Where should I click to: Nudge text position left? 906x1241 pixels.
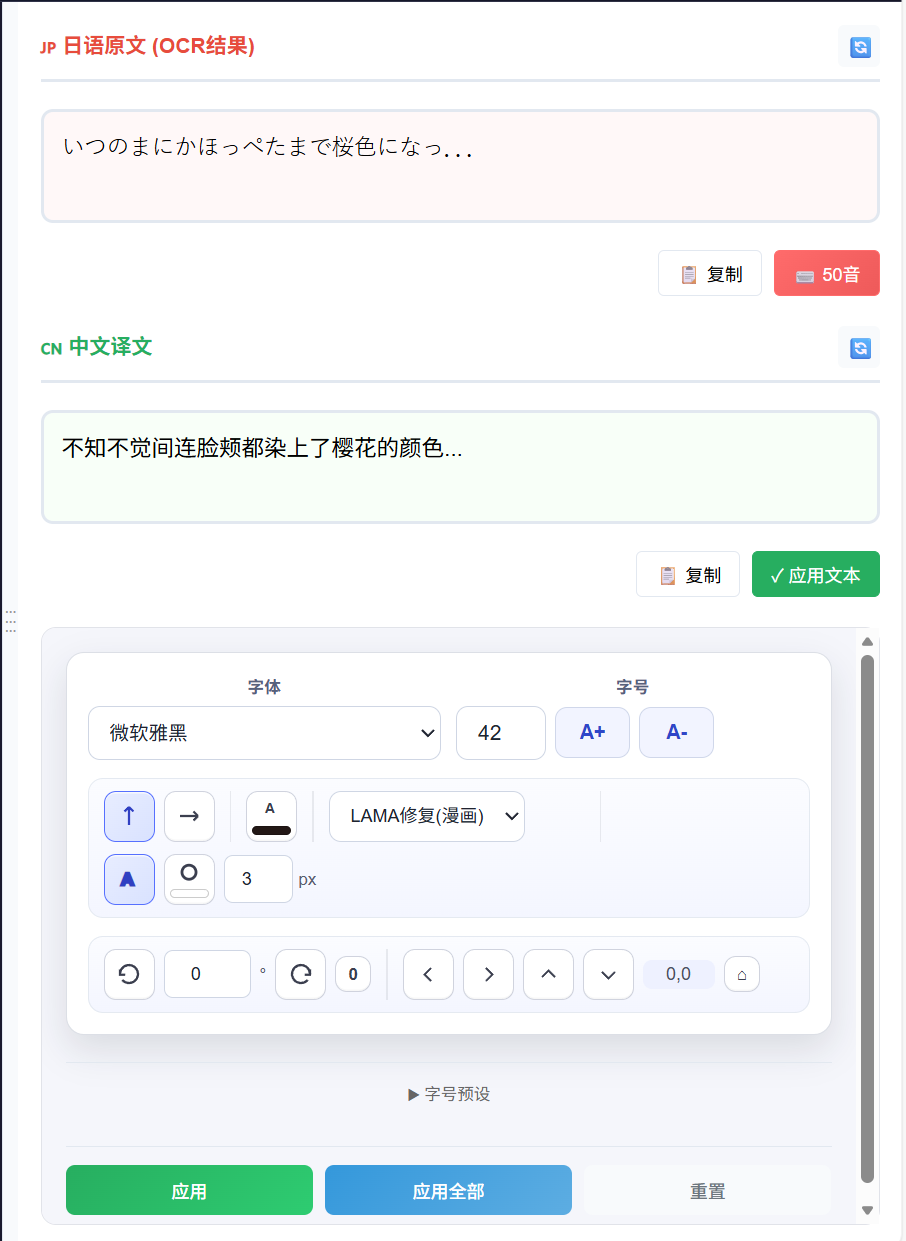(428, 974)
